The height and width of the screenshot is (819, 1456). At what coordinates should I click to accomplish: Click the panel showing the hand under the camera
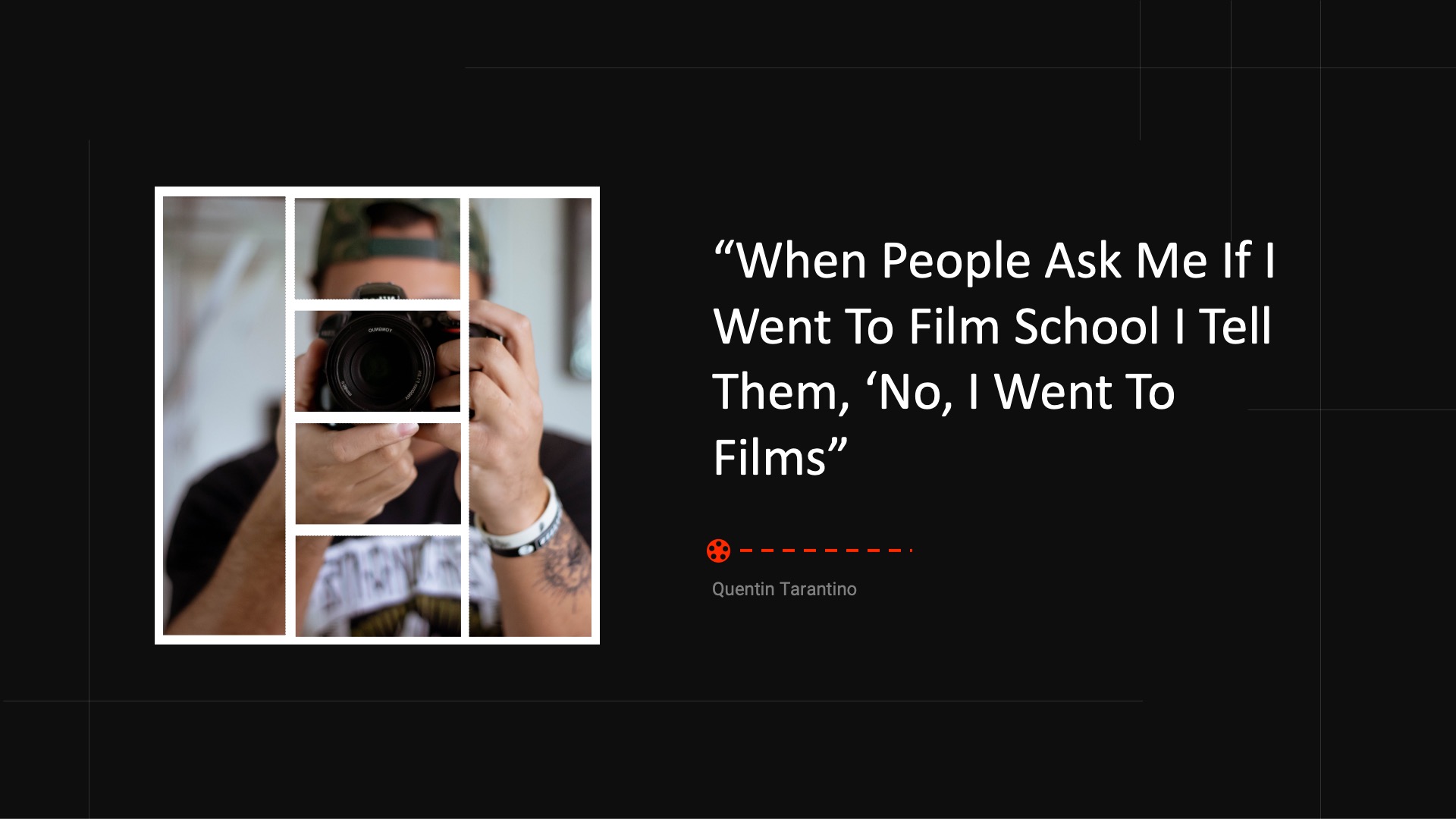tap(378, 473)
